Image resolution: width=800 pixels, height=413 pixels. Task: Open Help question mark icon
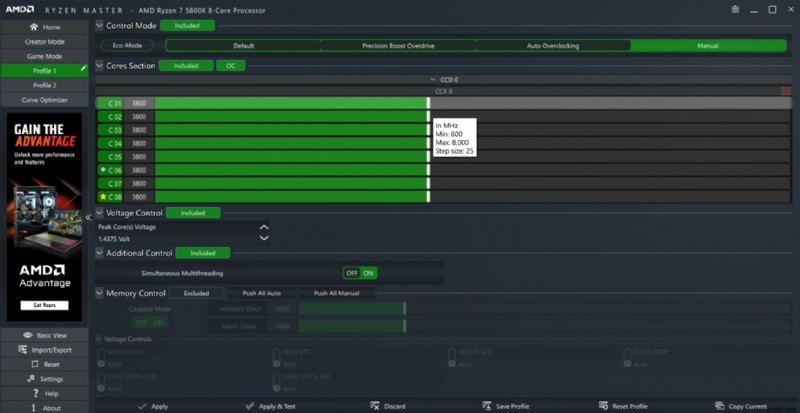[35, 394]
